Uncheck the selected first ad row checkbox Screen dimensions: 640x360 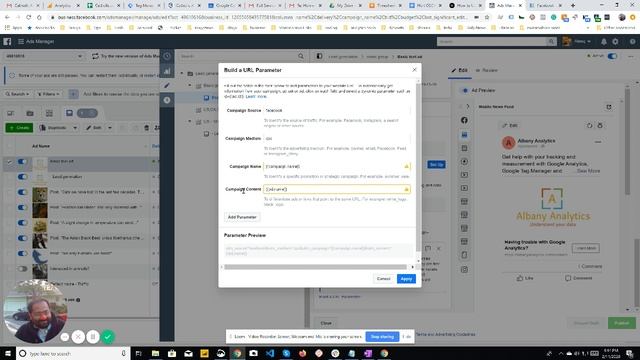[9, 162]
